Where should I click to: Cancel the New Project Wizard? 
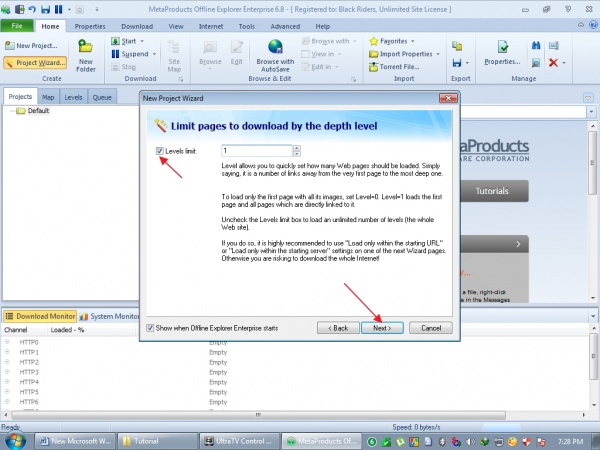tap(431, 328)
